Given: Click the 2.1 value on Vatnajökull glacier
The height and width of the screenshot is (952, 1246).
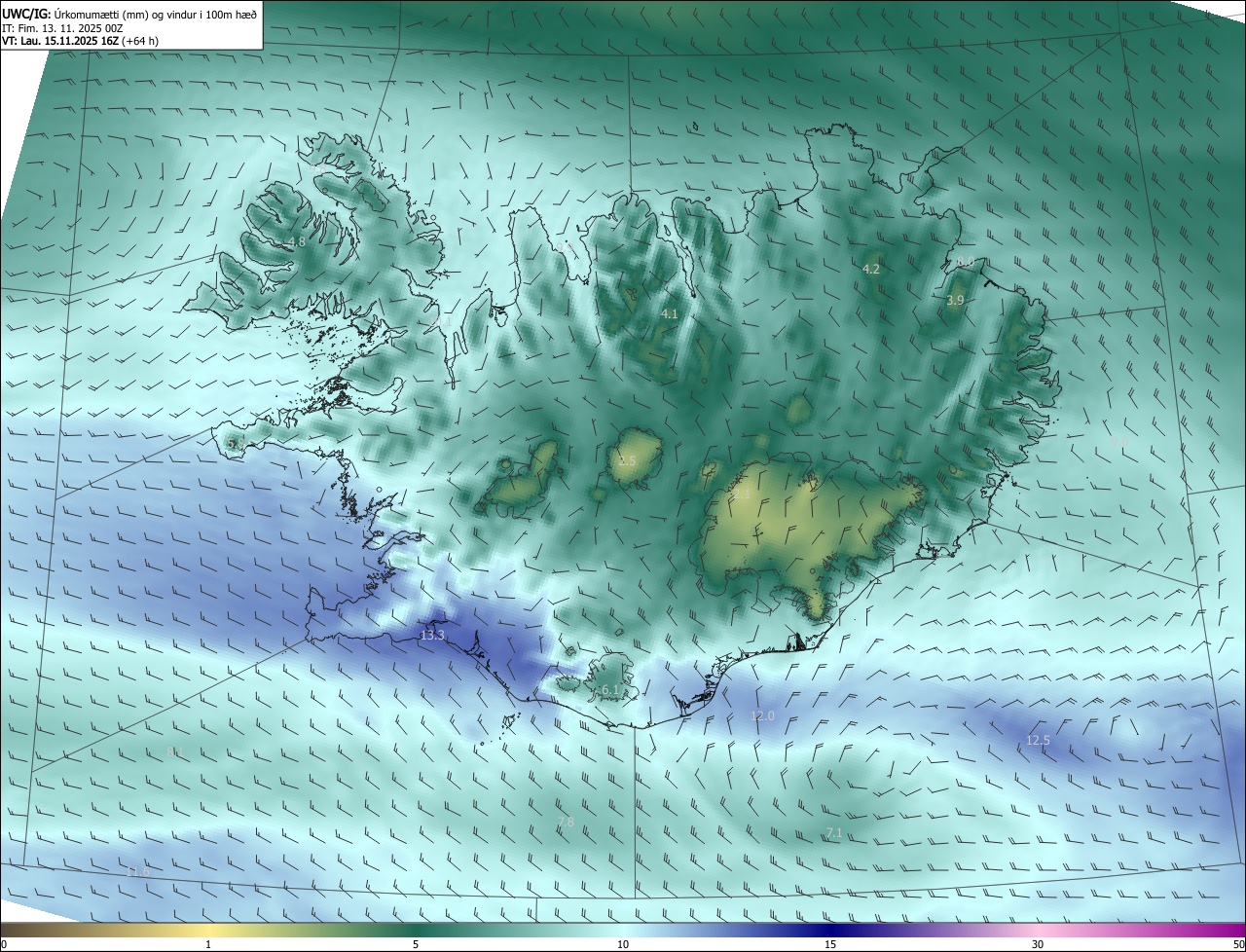Looking at the screenshot, I should (741, 495).
